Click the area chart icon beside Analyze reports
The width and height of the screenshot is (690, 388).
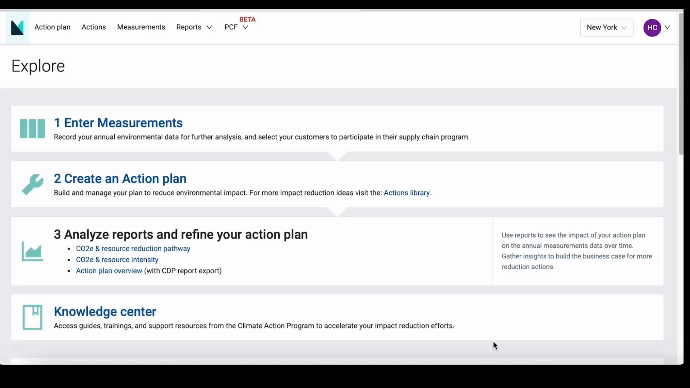tap(32, 251)
